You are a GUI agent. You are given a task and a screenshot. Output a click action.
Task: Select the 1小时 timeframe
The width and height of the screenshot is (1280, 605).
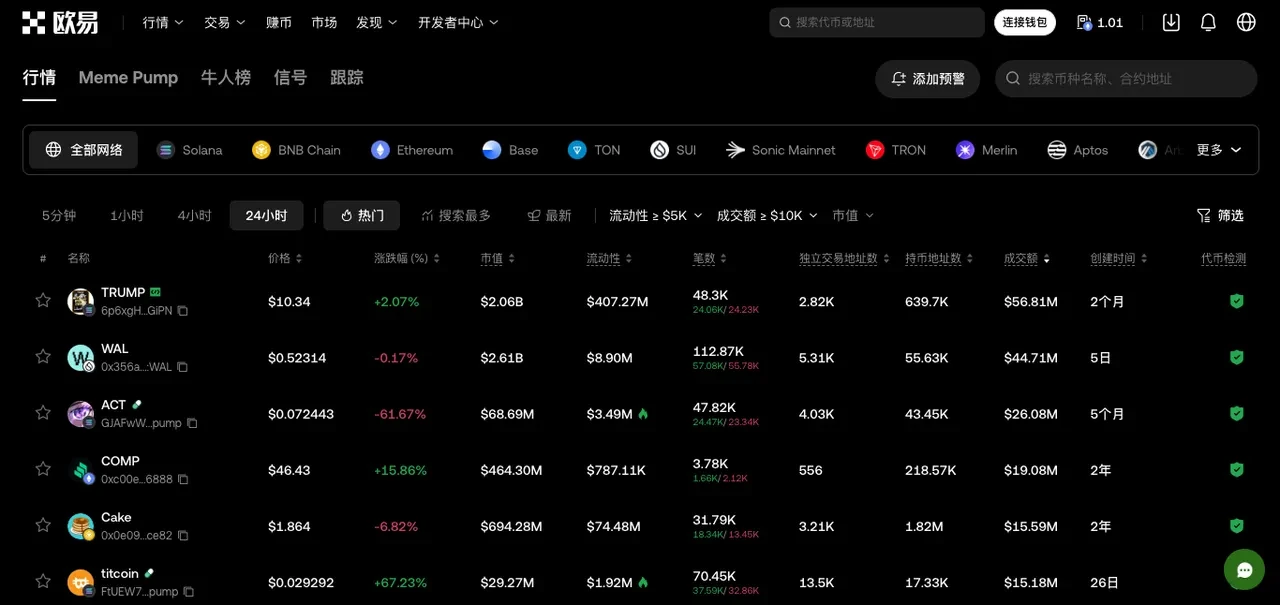tap(127, 215)
